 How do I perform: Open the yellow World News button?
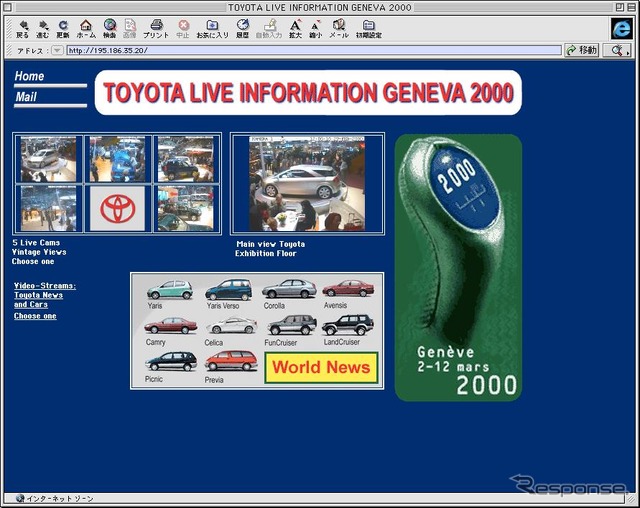click(x=321, y=368)
